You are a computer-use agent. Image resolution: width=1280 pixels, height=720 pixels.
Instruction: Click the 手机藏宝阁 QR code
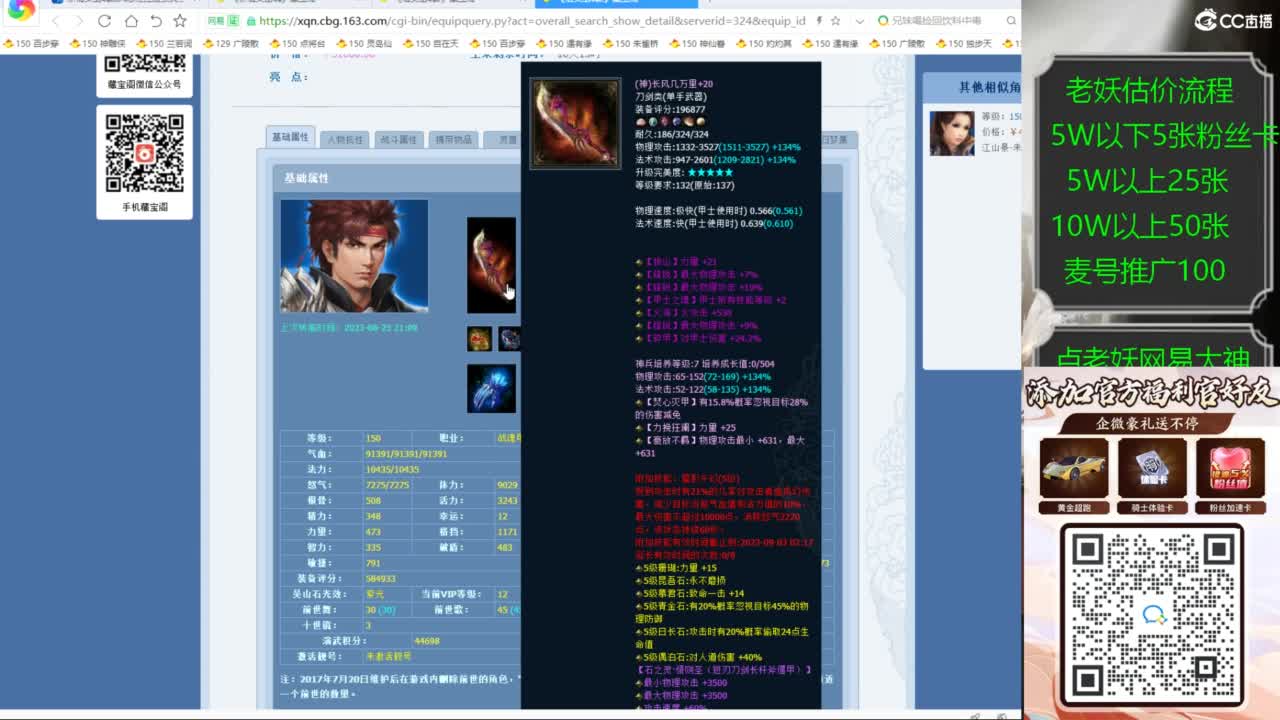145,153
